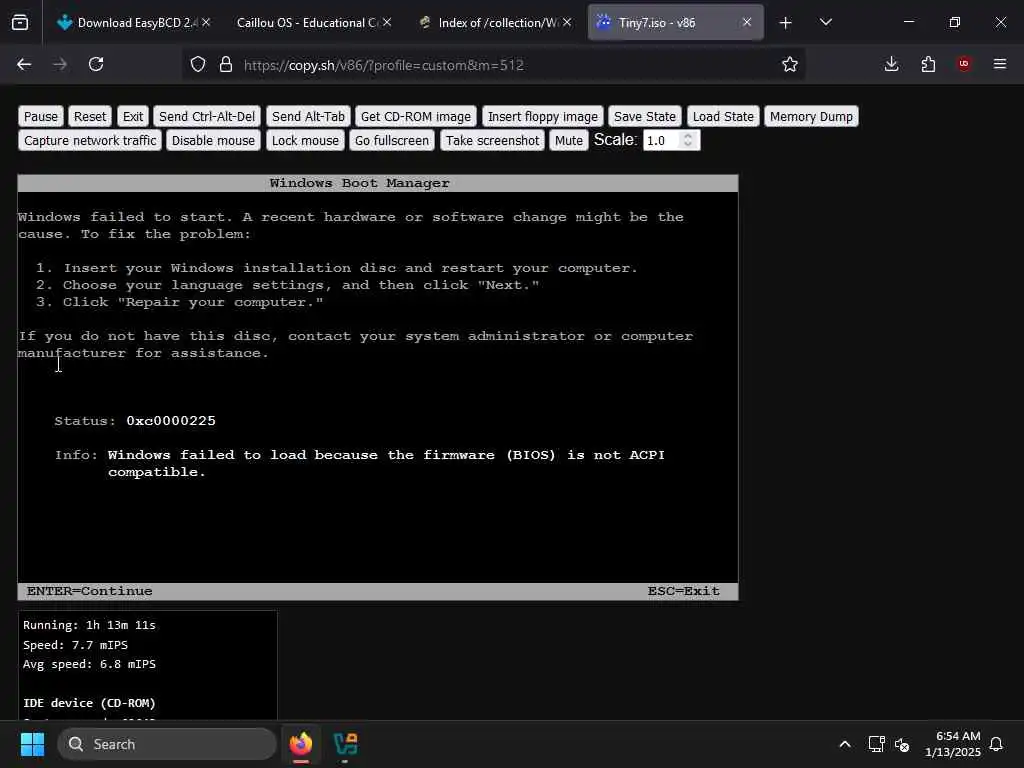Send Alt-Tab to the guest
Viewport: 1024px width, 768px height.
tap(308, 116)
